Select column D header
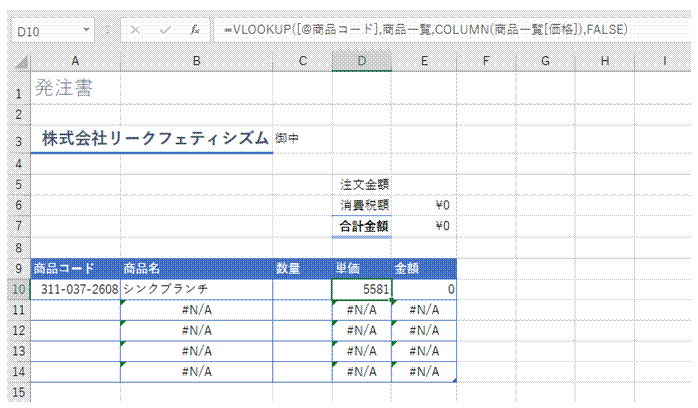 362,61
